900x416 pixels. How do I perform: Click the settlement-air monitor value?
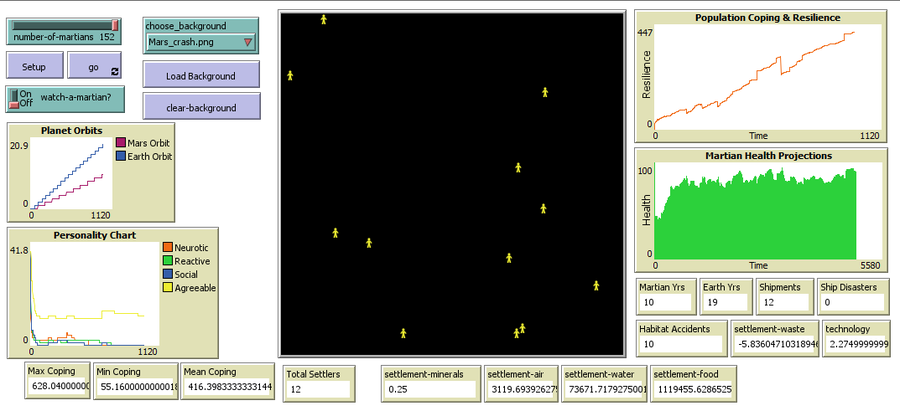[x=521, y=388]
